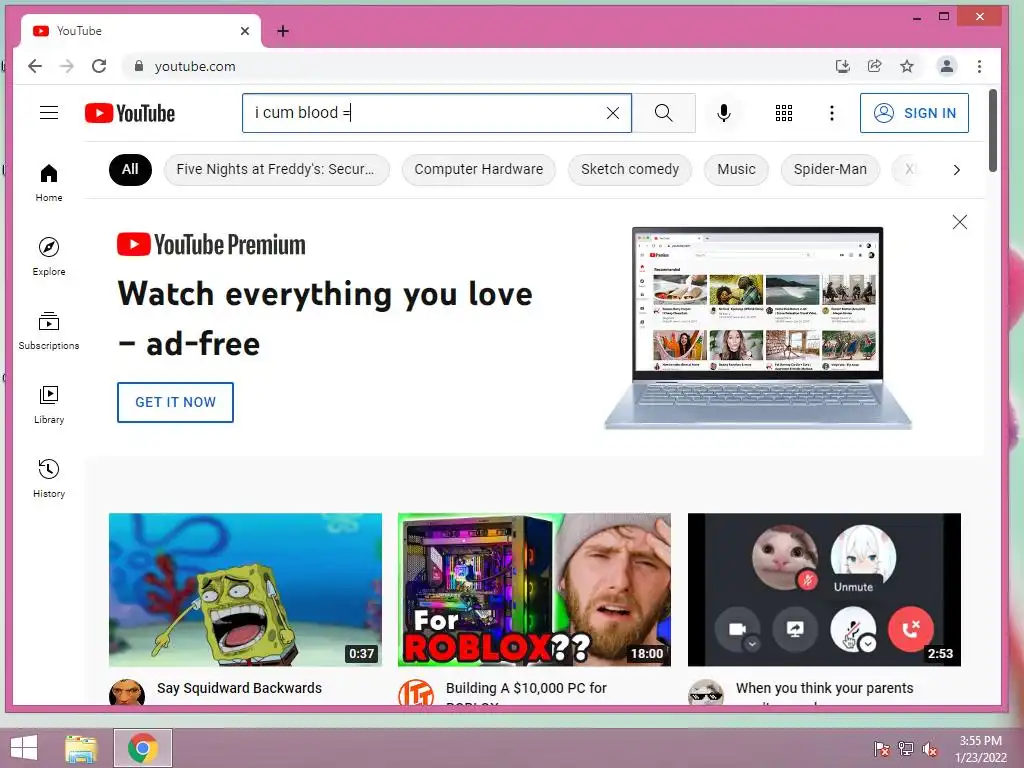The width and height of the screenshot is (1024, 768).
Task: Dismiss the YouTube Premium banner
Action: coord(959,222)
